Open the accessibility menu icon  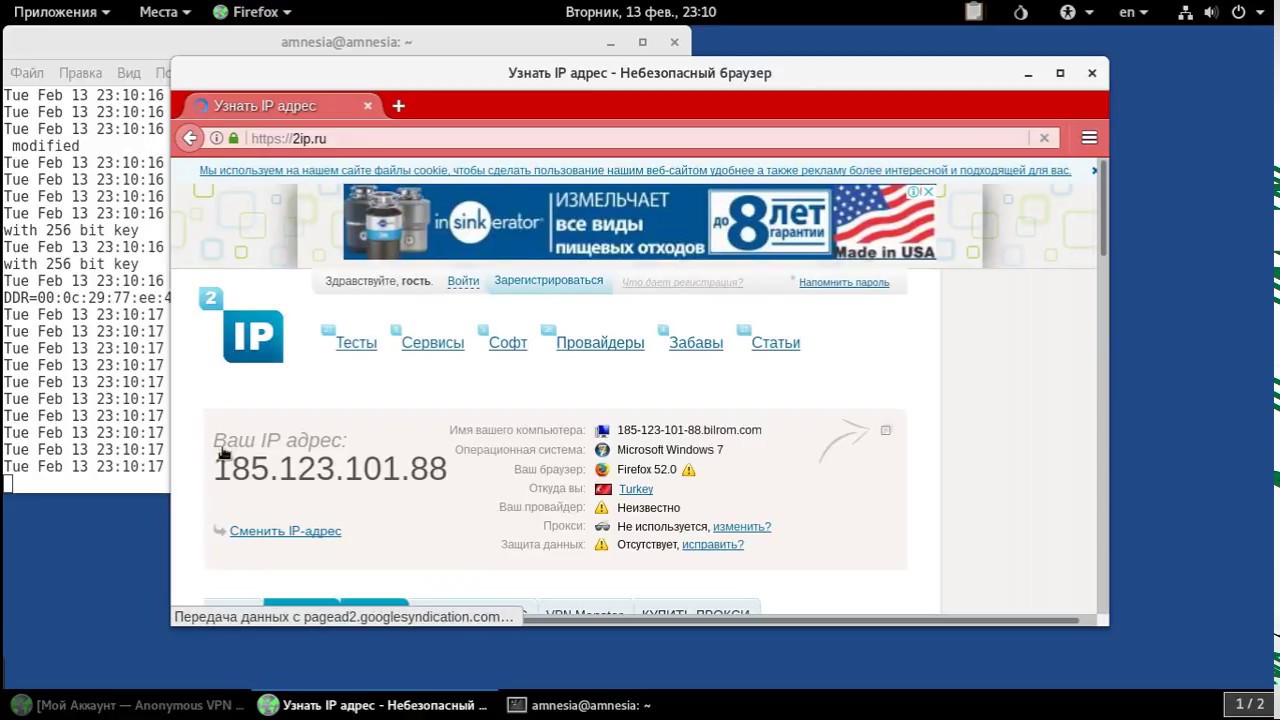pyautogui.click(x=1075, y=12)
